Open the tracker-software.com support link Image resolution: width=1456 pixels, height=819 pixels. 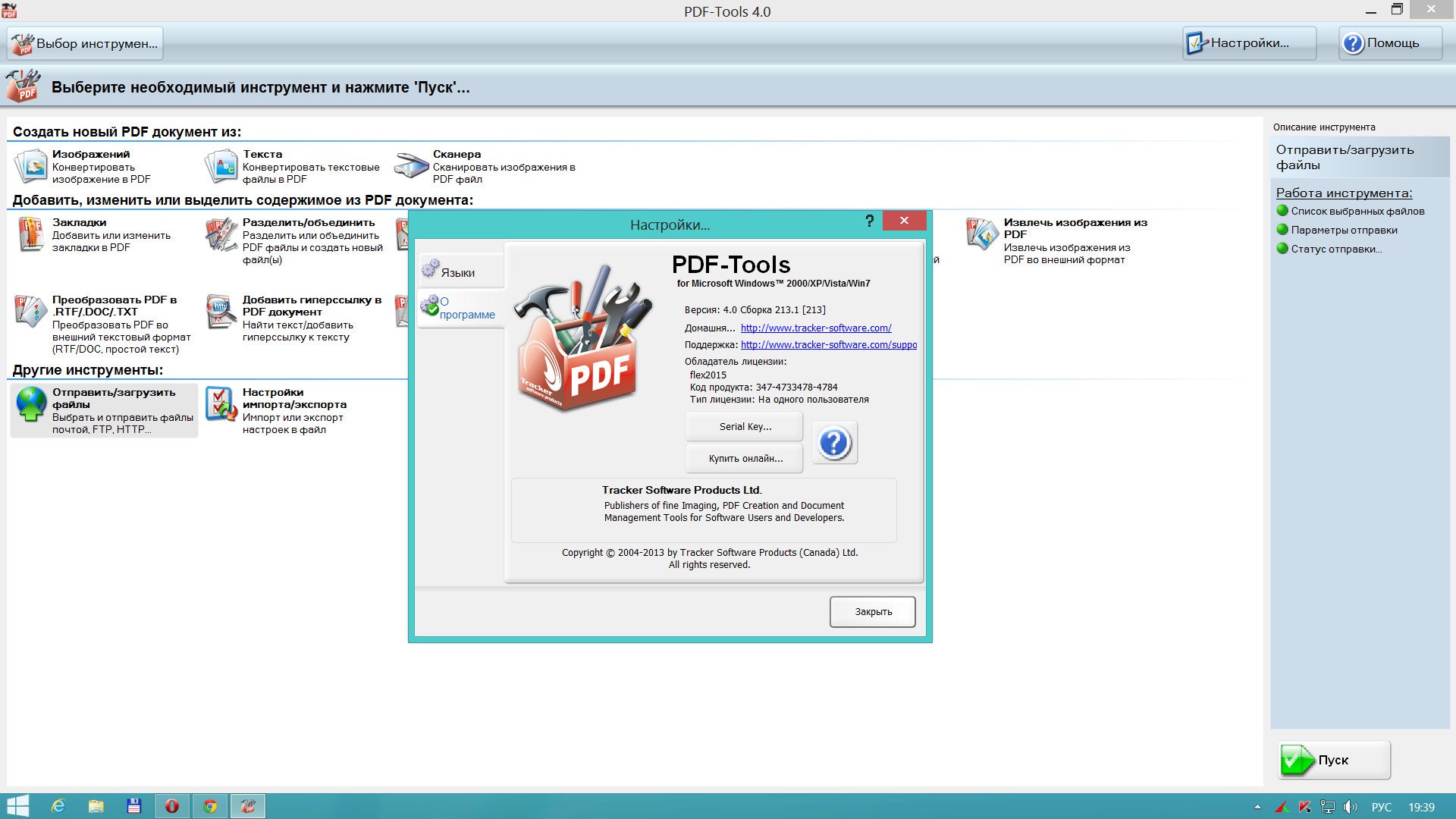[829, 344]
